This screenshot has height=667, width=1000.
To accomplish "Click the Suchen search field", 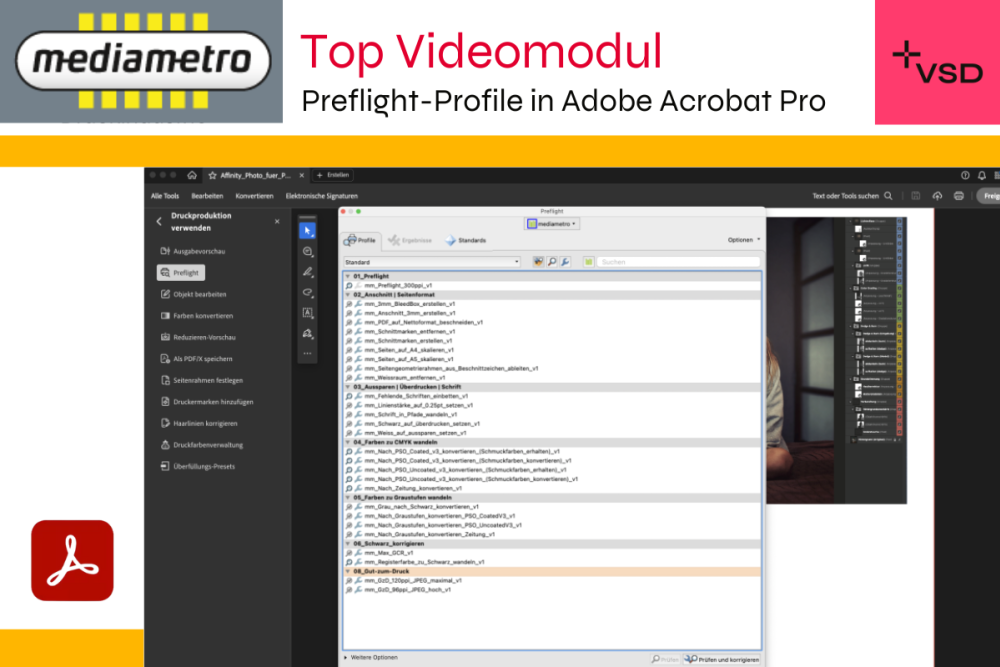I will click(675, 262).
